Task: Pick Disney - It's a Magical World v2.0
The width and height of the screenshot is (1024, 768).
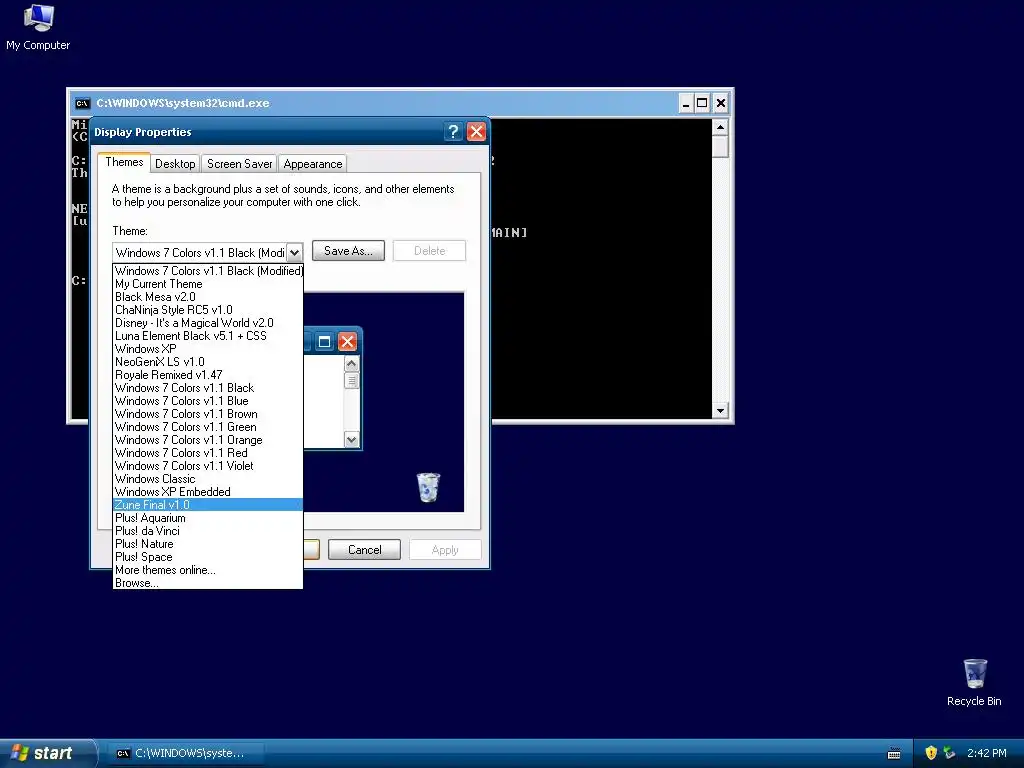Action: pyautogui.click(x=208, y=323)
